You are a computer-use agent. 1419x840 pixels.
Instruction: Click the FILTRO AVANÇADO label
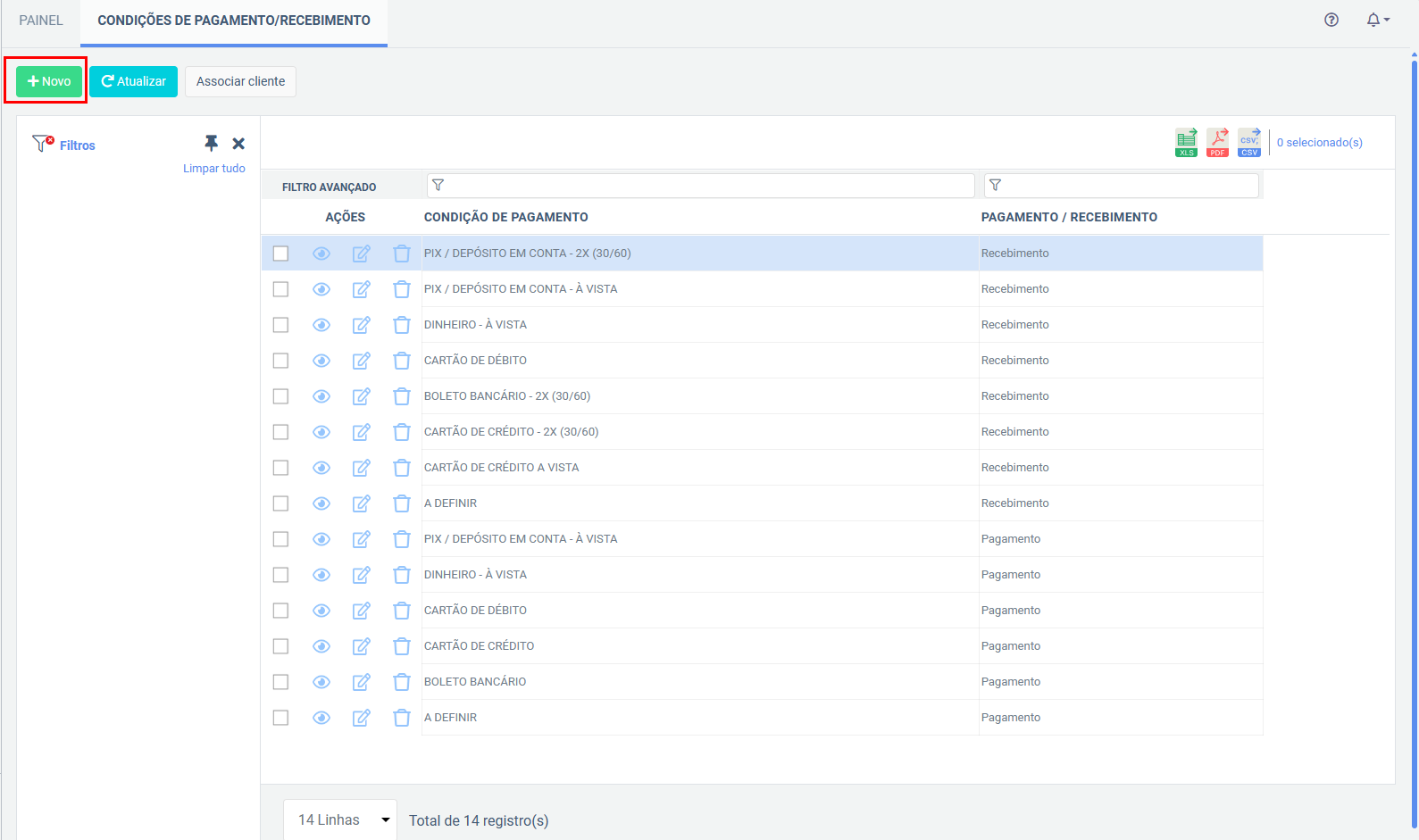point(330,187)
